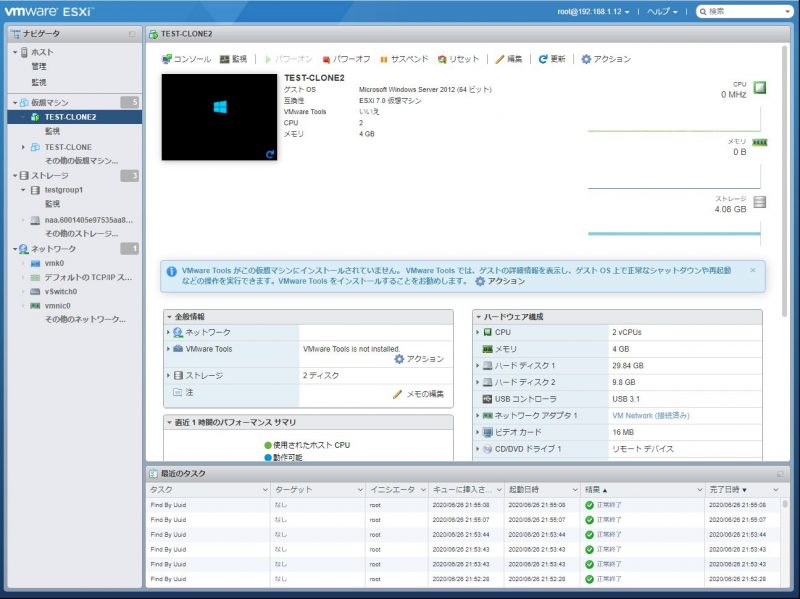Click the CPU usage chip icon
This screenshot has width=800, height=599.
point(760,87)
